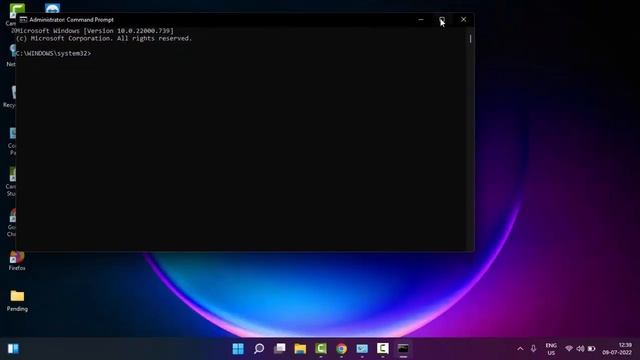Launch File Explorer from taskbar
The width and height of the screenshot is (640, 360).
pyautogui.click(x=300, y=349)
